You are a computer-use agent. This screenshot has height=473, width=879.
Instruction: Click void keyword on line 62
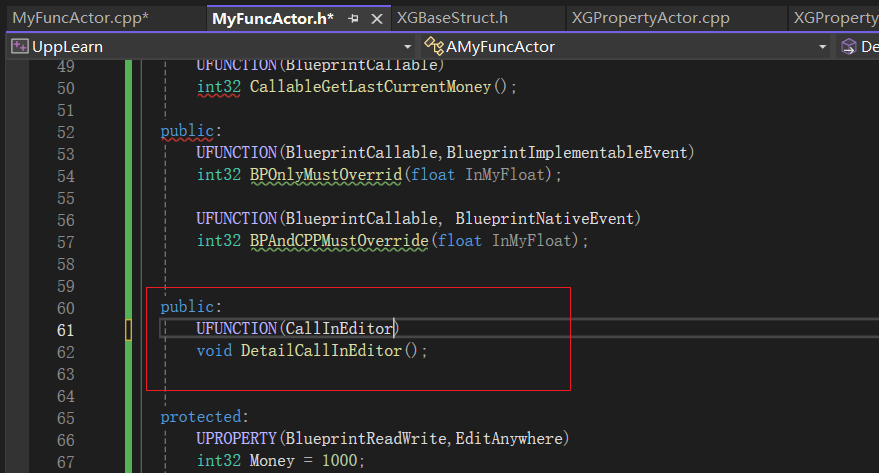[214, 351]
